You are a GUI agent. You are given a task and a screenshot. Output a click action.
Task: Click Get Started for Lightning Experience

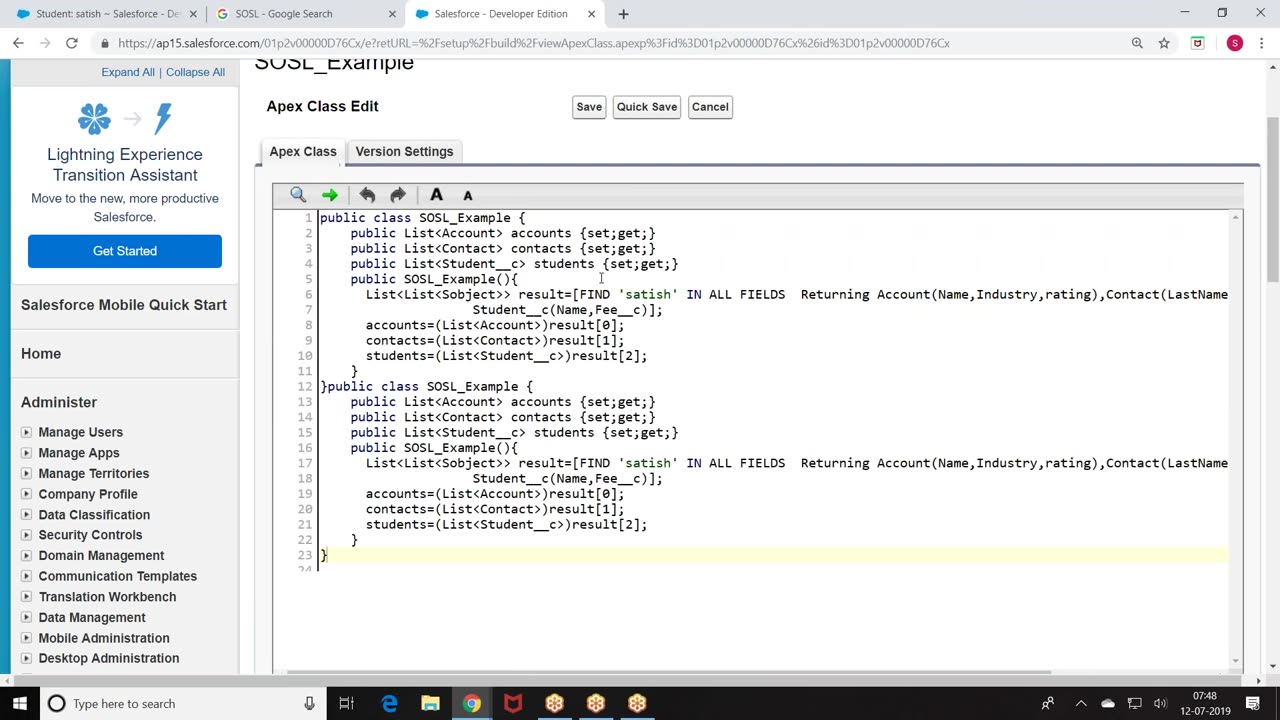125,251
